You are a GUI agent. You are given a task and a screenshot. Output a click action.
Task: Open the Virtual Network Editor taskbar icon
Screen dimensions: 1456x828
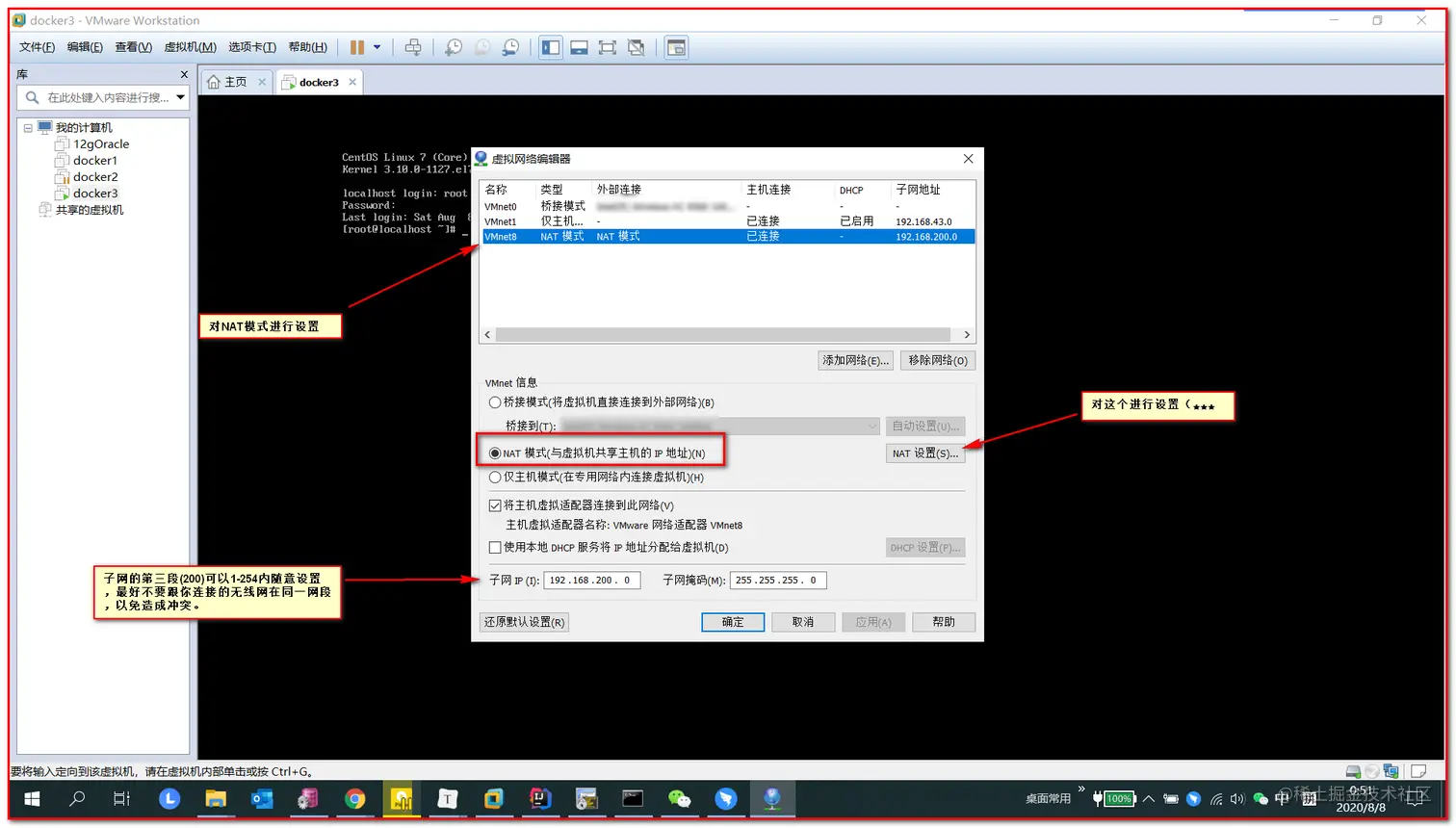coord(772,799)
